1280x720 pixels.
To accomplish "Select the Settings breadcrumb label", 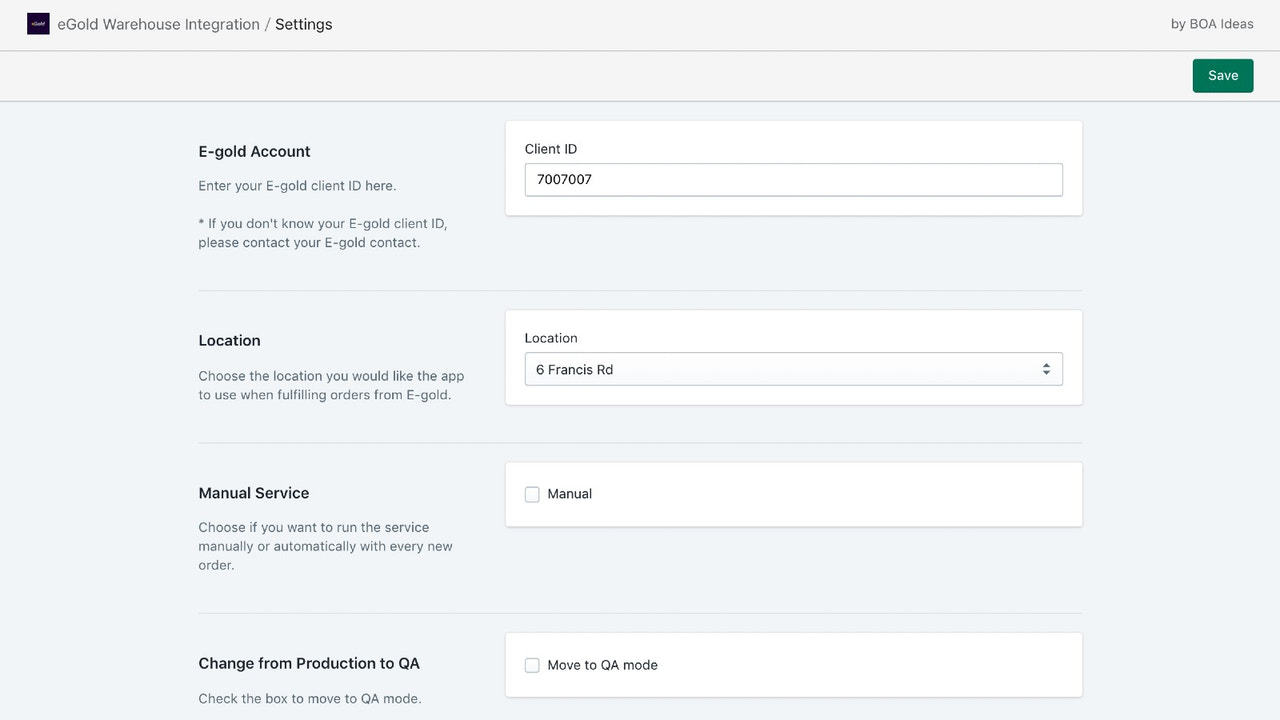I will (x=303, y=23).
